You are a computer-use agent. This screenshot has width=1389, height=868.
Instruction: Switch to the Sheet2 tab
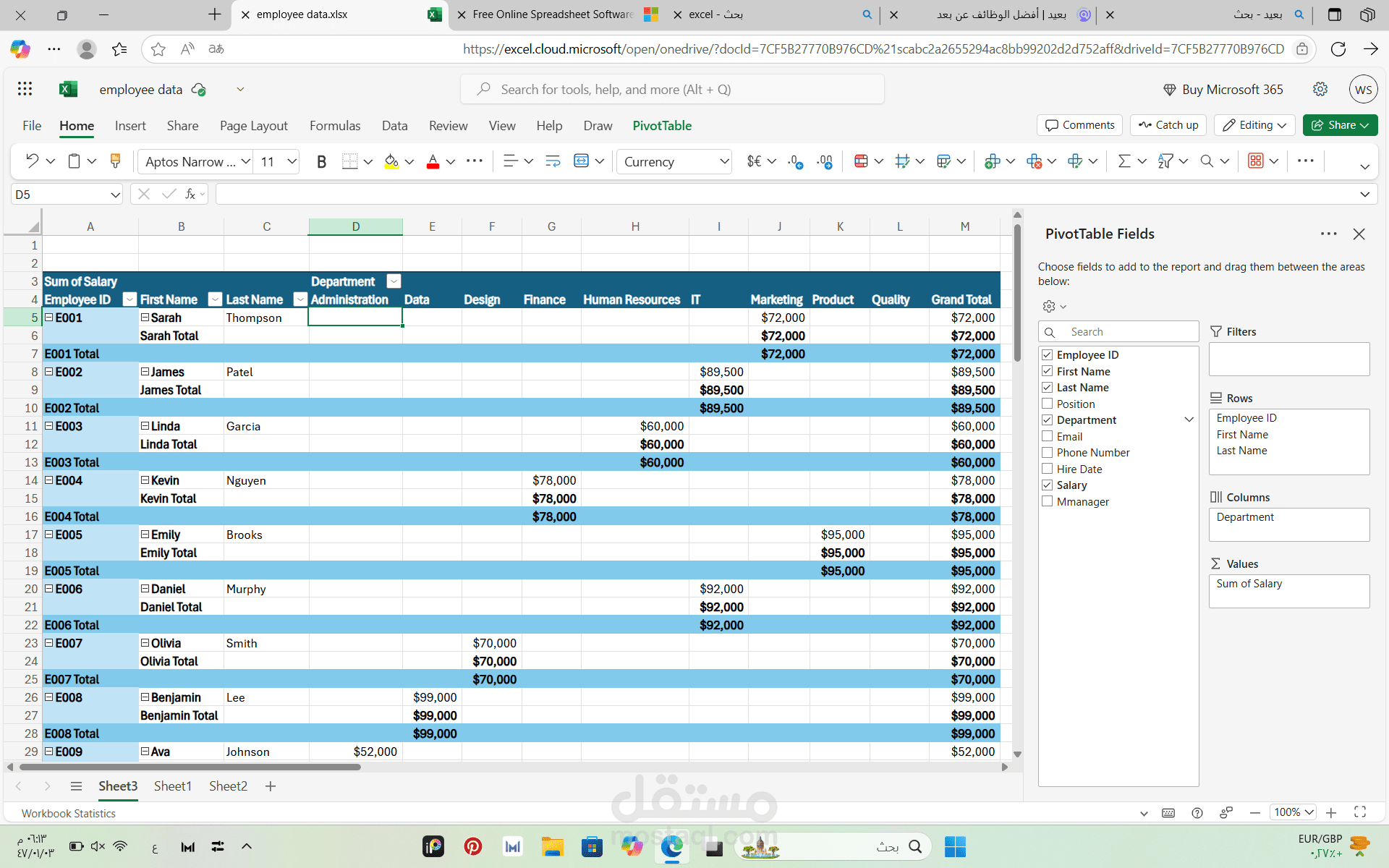click(228, 786)
